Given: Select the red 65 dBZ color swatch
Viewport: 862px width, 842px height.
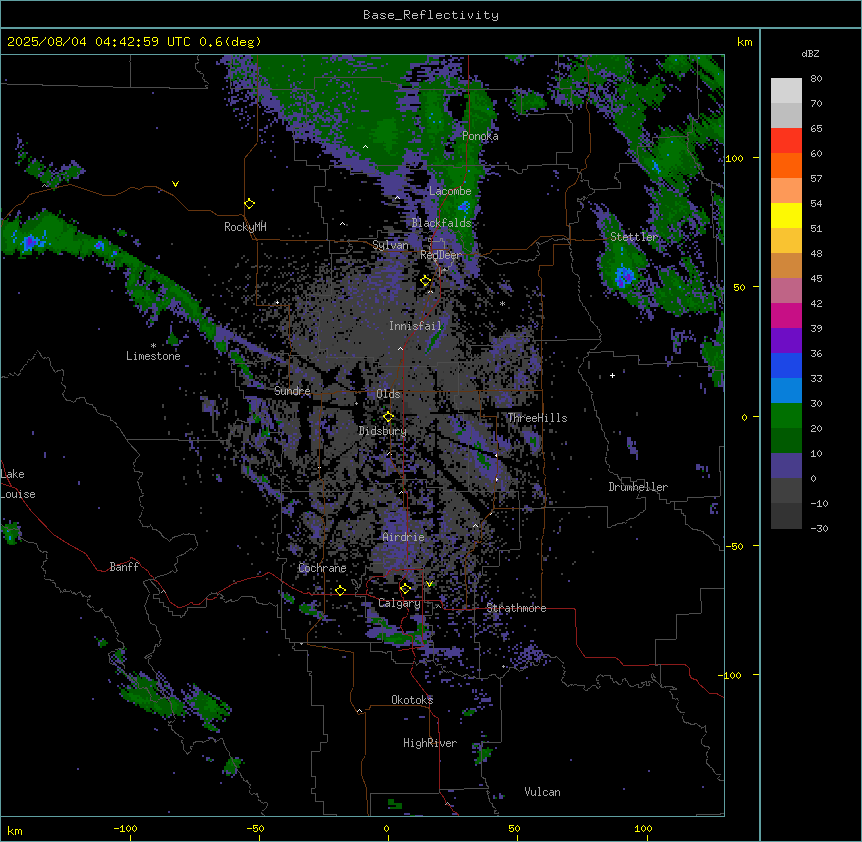Looking at the screenshot, I should 786,141.
